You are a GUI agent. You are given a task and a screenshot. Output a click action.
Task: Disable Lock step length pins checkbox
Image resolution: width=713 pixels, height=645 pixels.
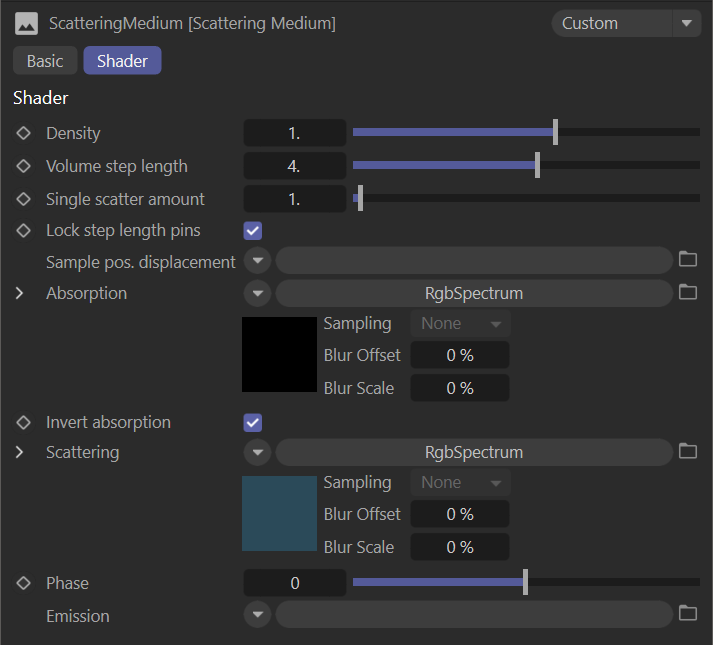pos(253,231)
